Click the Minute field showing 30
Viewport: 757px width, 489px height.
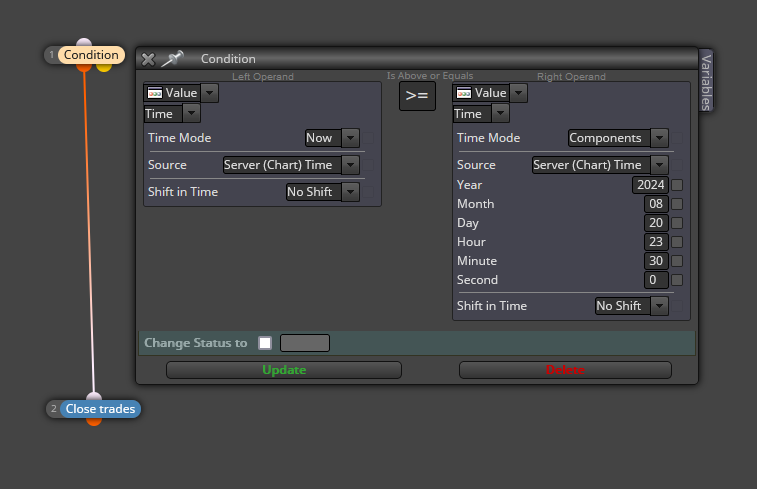point(656,261)
